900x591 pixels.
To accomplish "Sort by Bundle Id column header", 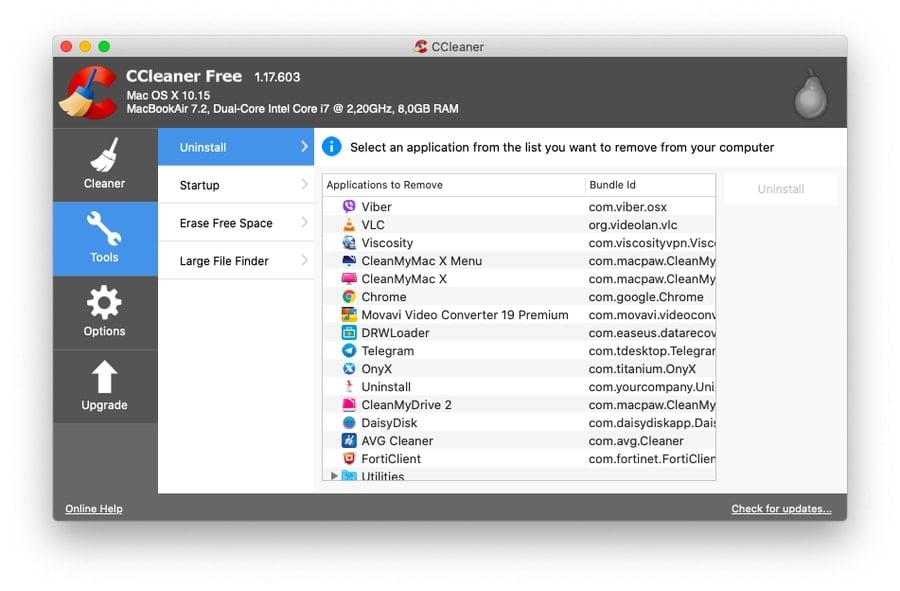I will 650,185.
